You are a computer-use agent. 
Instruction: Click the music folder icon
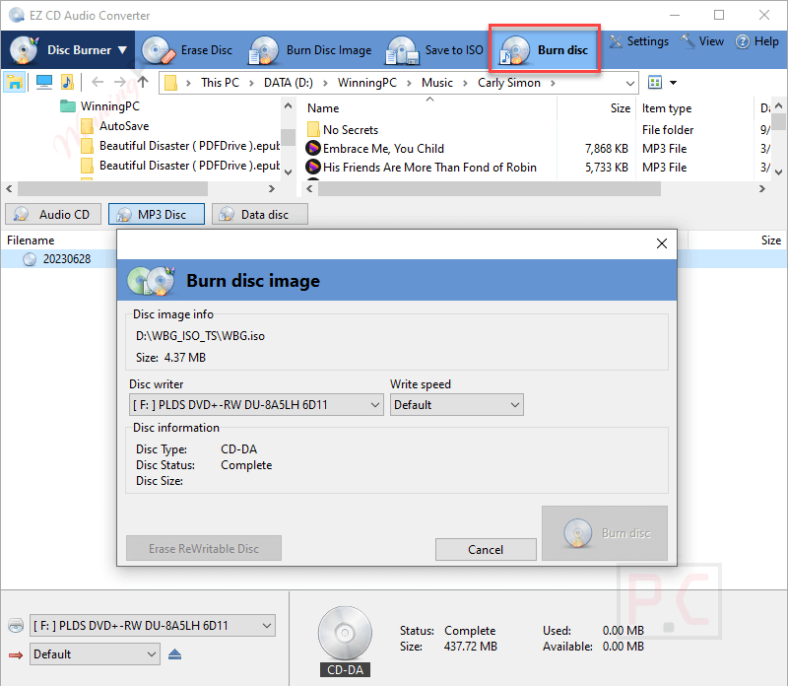[67, 82]
